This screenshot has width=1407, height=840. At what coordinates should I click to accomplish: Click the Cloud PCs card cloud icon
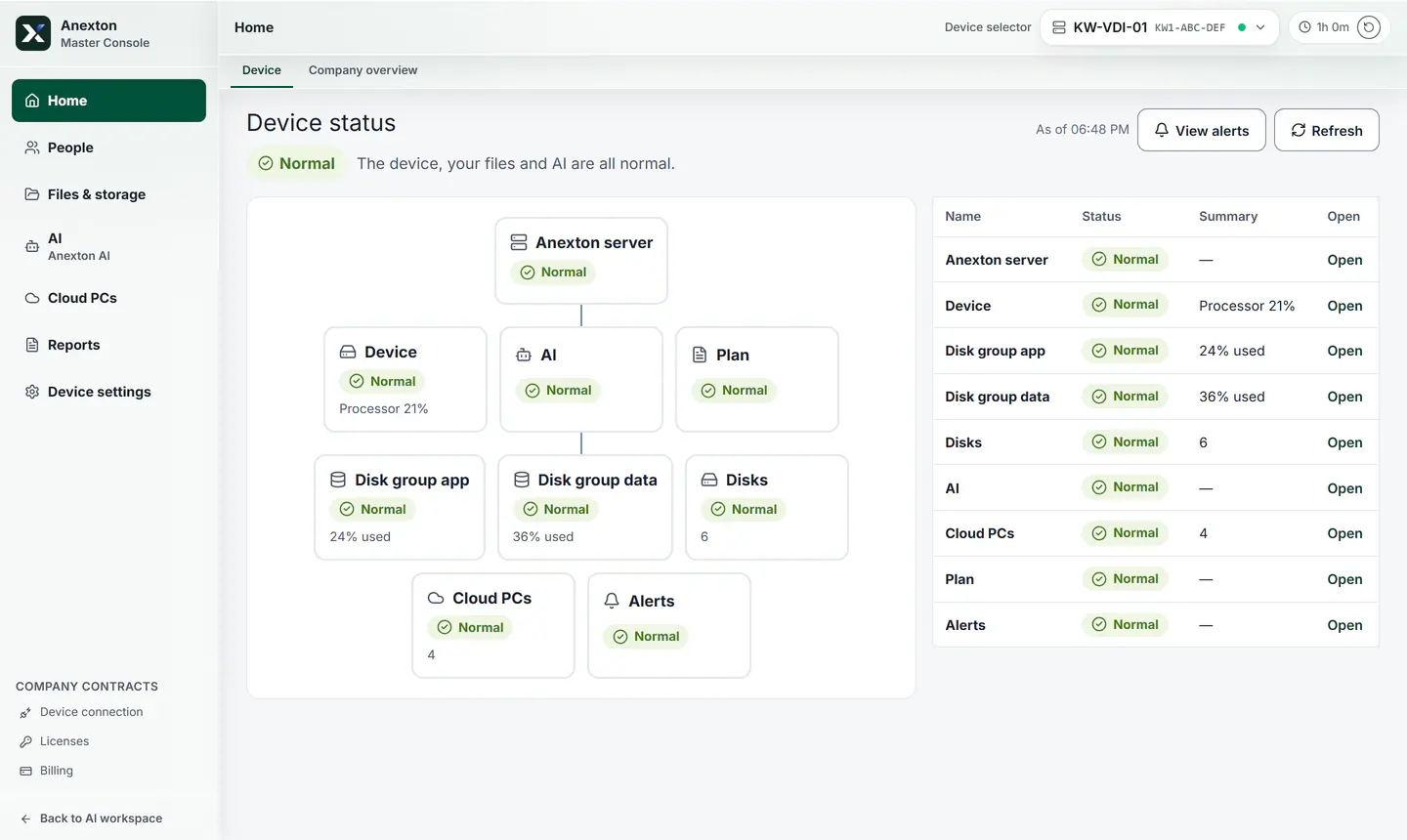[436, 598]
